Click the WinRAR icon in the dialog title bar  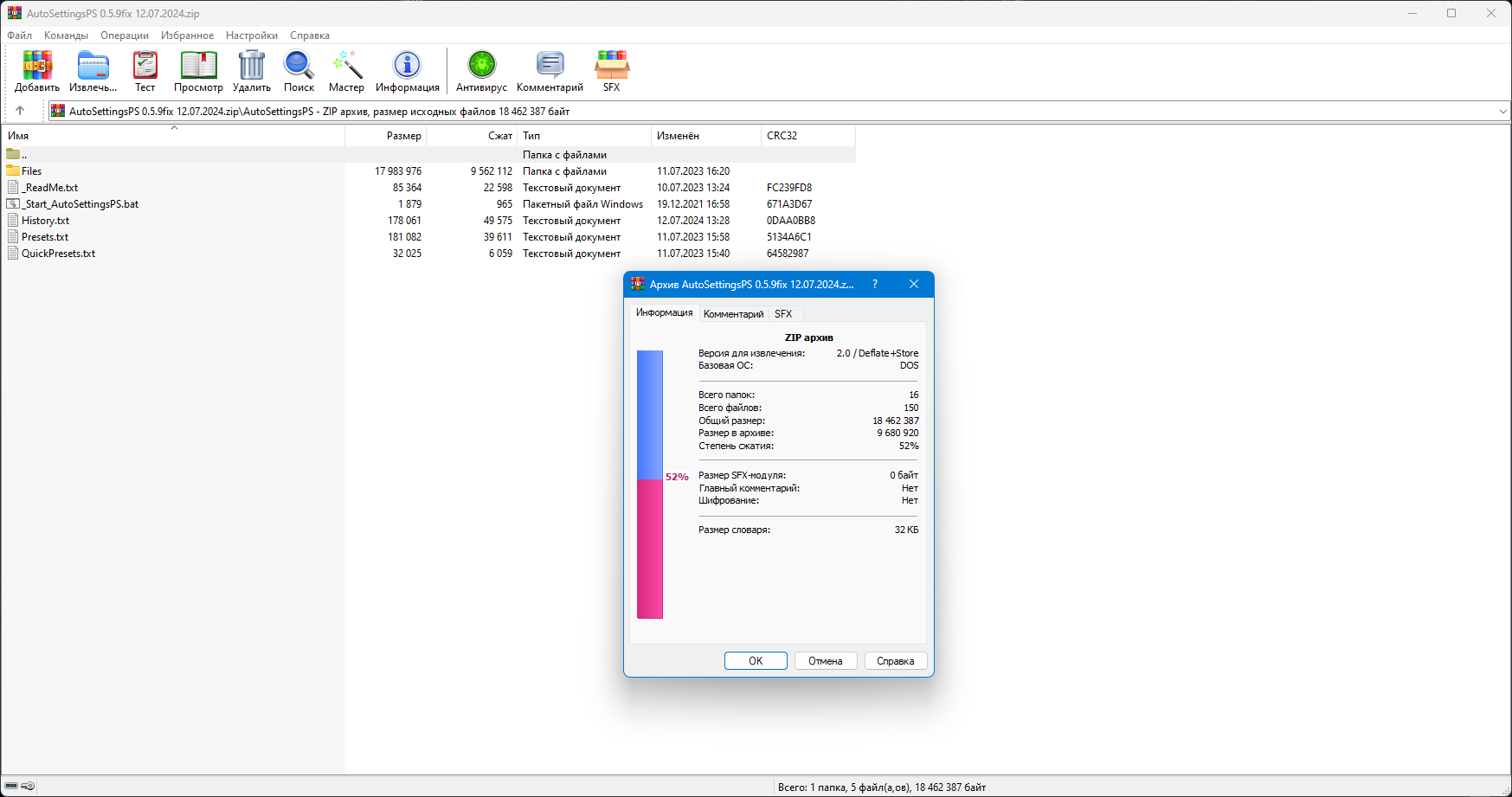point(638,284)
